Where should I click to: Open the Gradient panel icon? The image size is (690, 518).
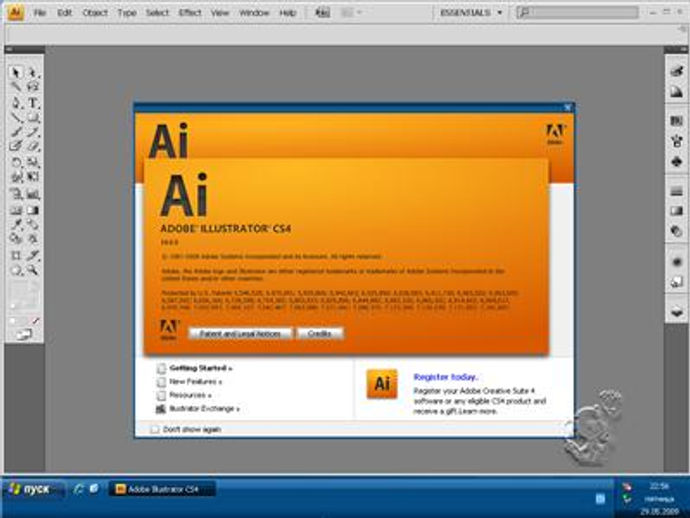click(676, 211)
